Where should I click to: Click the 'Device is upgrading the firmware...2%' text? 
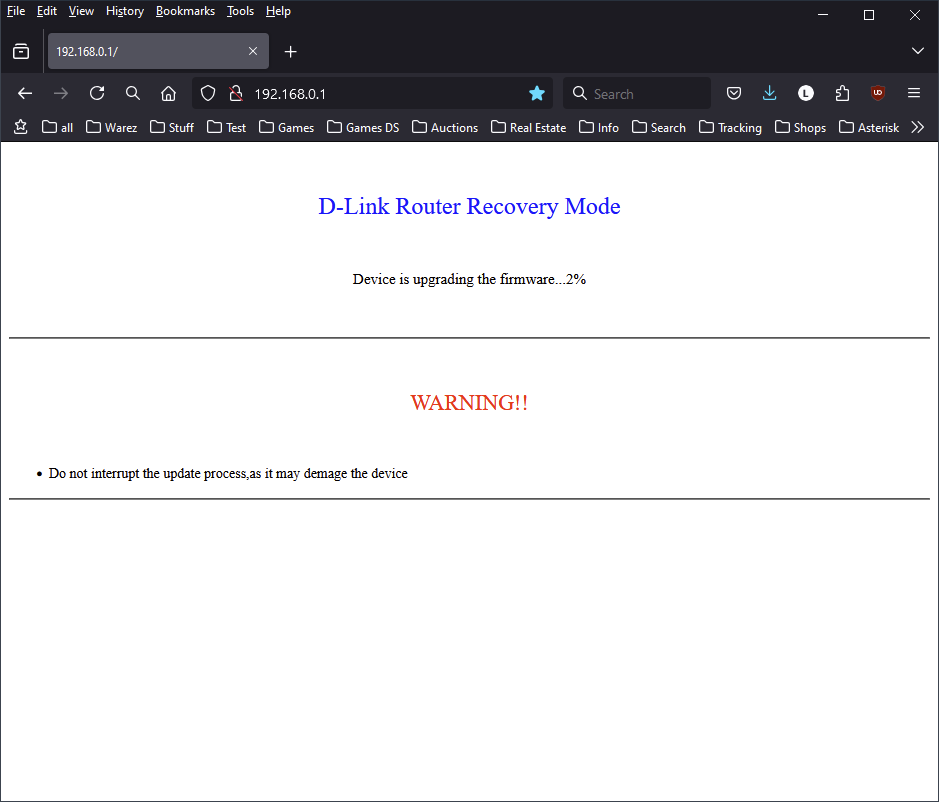click(469, 279)
